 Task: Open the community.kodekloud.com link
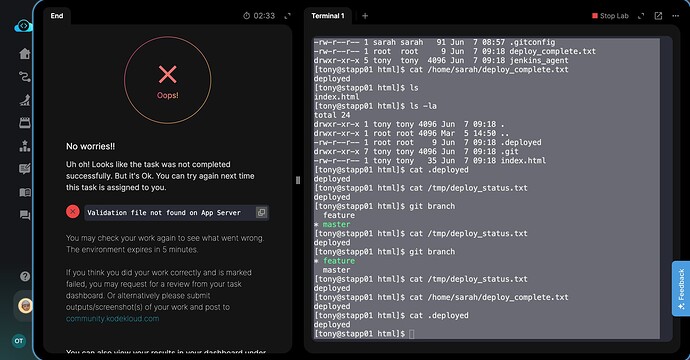pyautogui.click(x=113, y=319)
